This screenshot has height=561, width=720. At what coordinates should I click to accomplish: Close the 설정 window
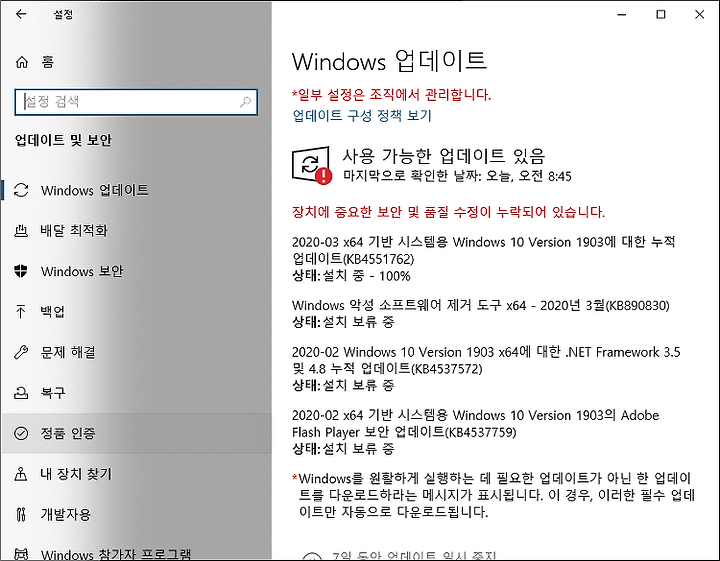699,15
